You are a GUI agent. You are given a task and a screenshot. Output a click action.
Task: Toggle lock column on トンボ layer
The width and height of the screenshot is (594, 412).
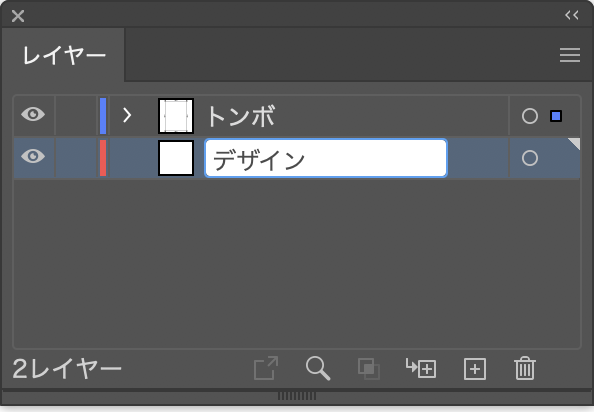coord(76,115)
